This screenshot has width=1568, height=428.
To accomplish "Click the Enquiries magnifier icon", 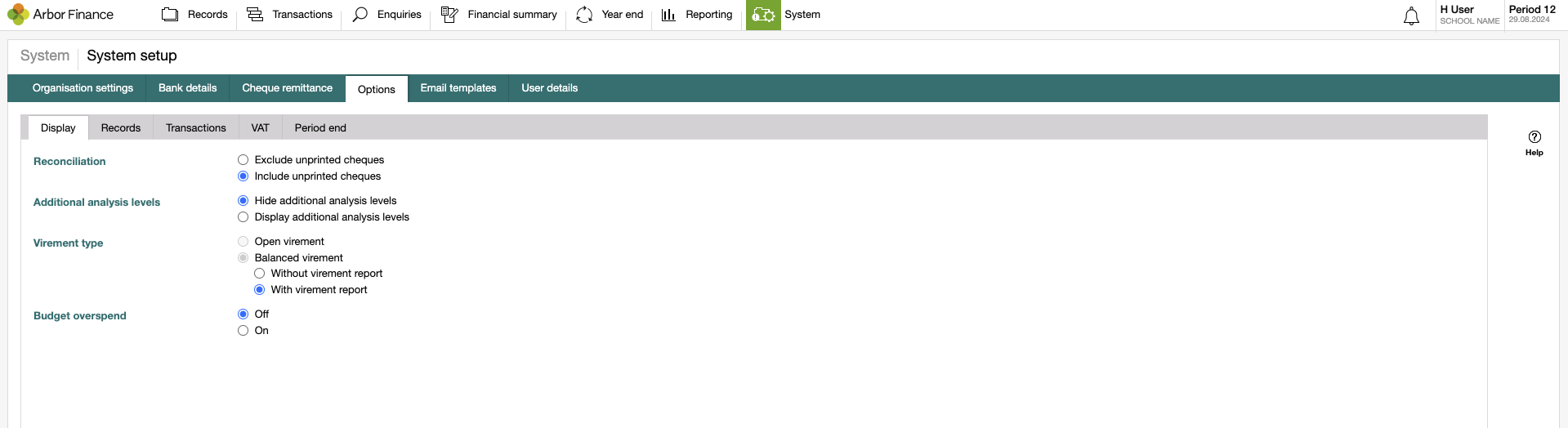I will (360, 15).
